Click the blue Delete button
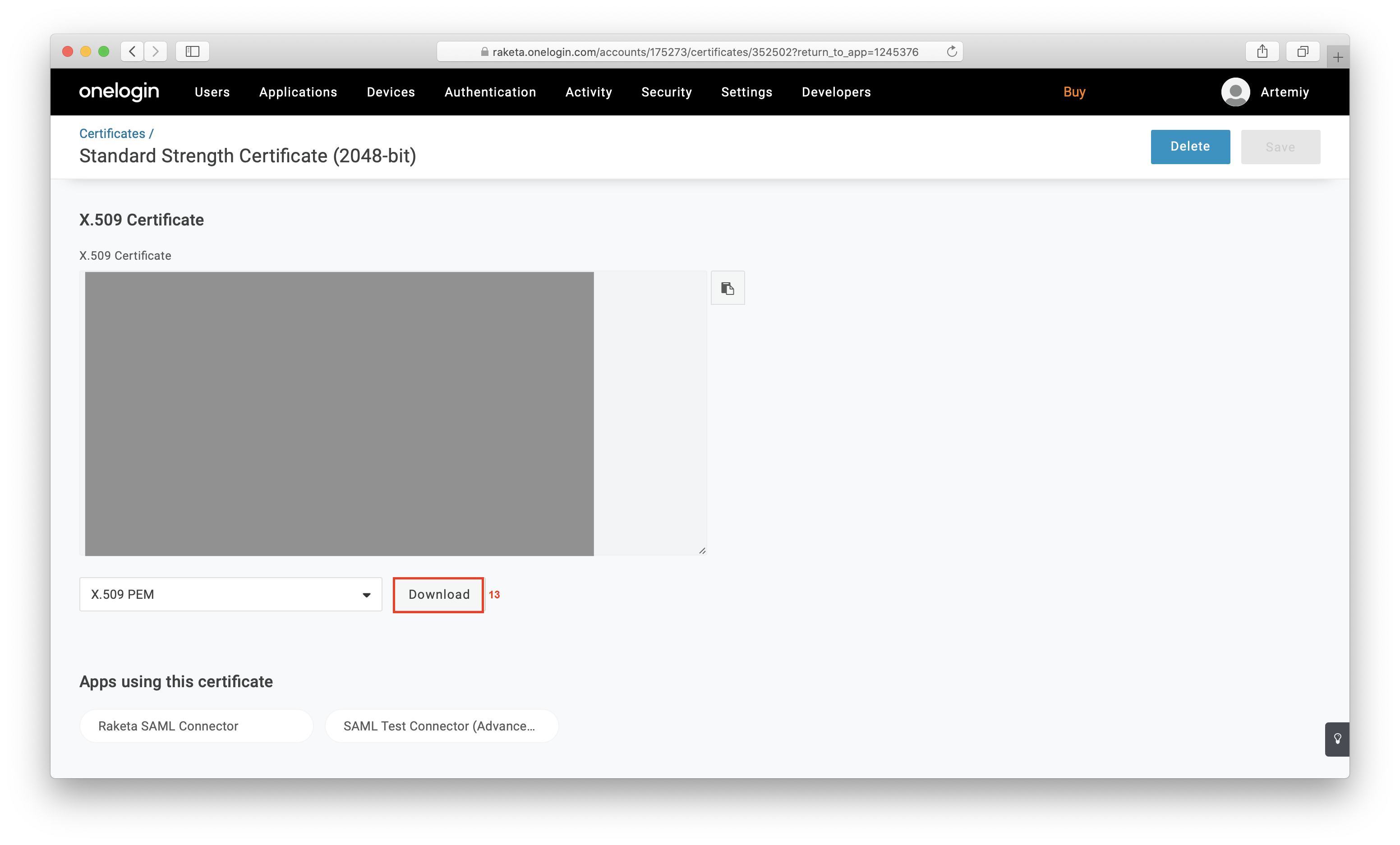 (1190, 147)
